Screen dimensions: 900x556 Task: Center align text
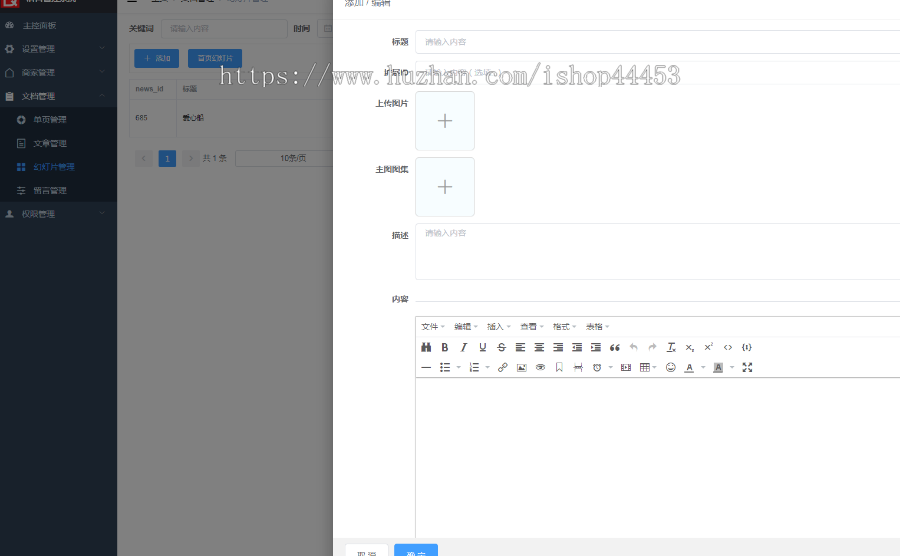tap(540, 347)
